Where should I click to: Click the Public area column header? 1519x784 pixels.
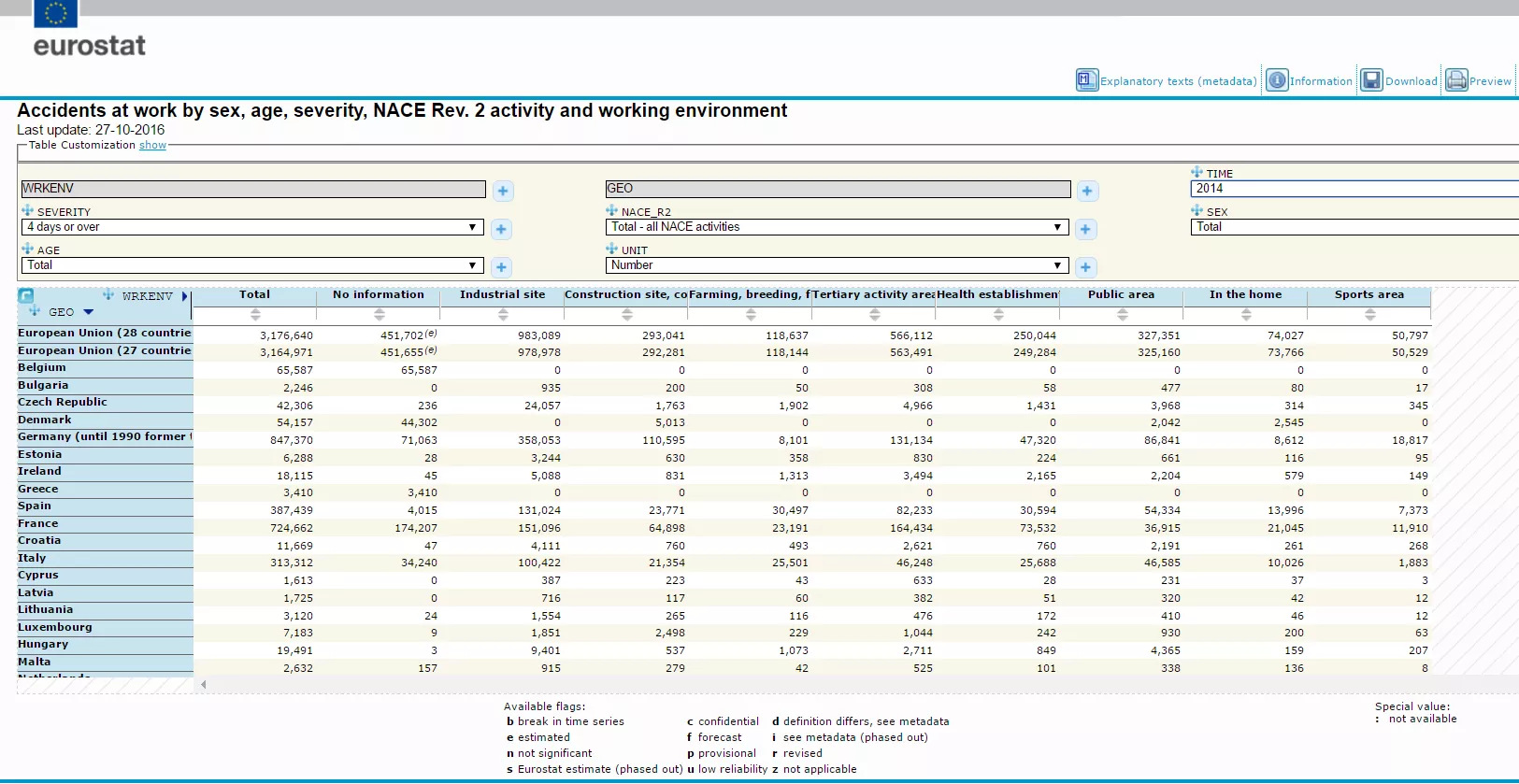pos(1121,294)
